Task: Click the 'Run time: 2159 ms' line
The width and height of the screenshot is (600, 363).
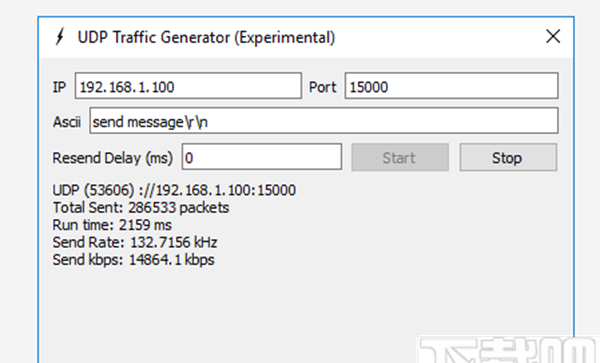Action: coord(112,225)
